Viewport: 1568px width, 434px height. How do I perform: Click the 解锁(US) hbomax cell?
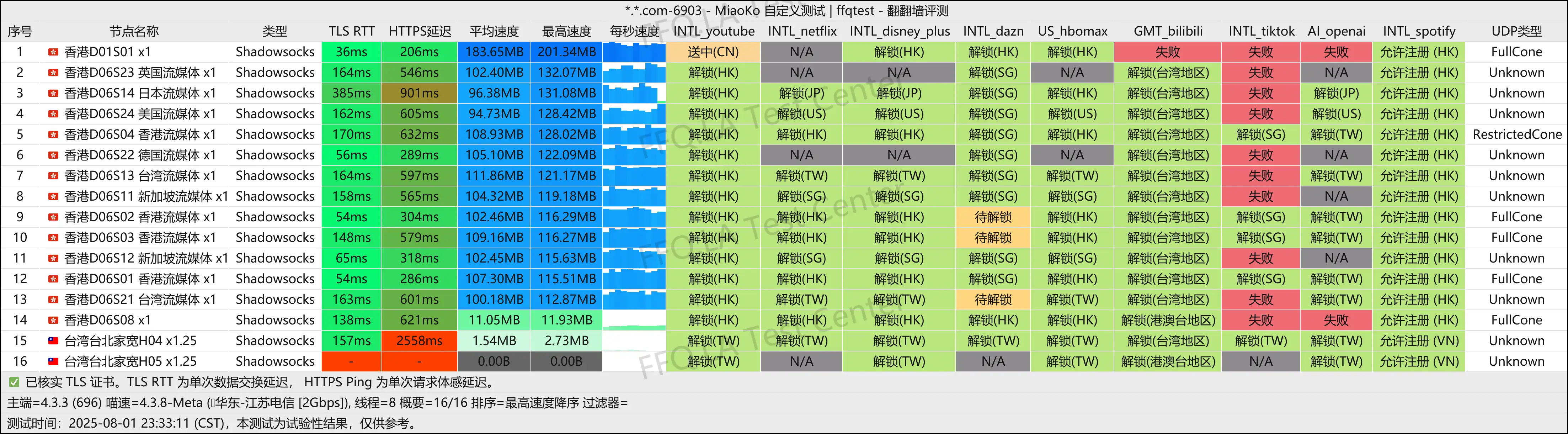click(x=1072, y=115)
